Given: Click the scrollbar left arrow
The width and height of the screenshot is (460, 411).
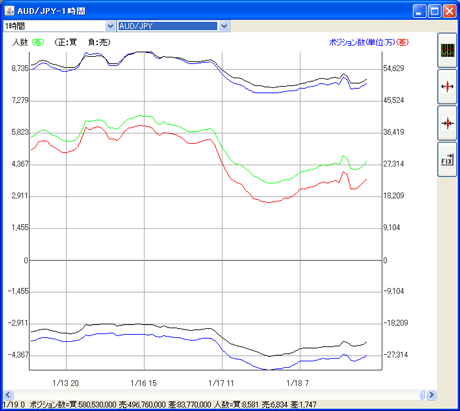Looking at the screenshot, I should 8,395.
